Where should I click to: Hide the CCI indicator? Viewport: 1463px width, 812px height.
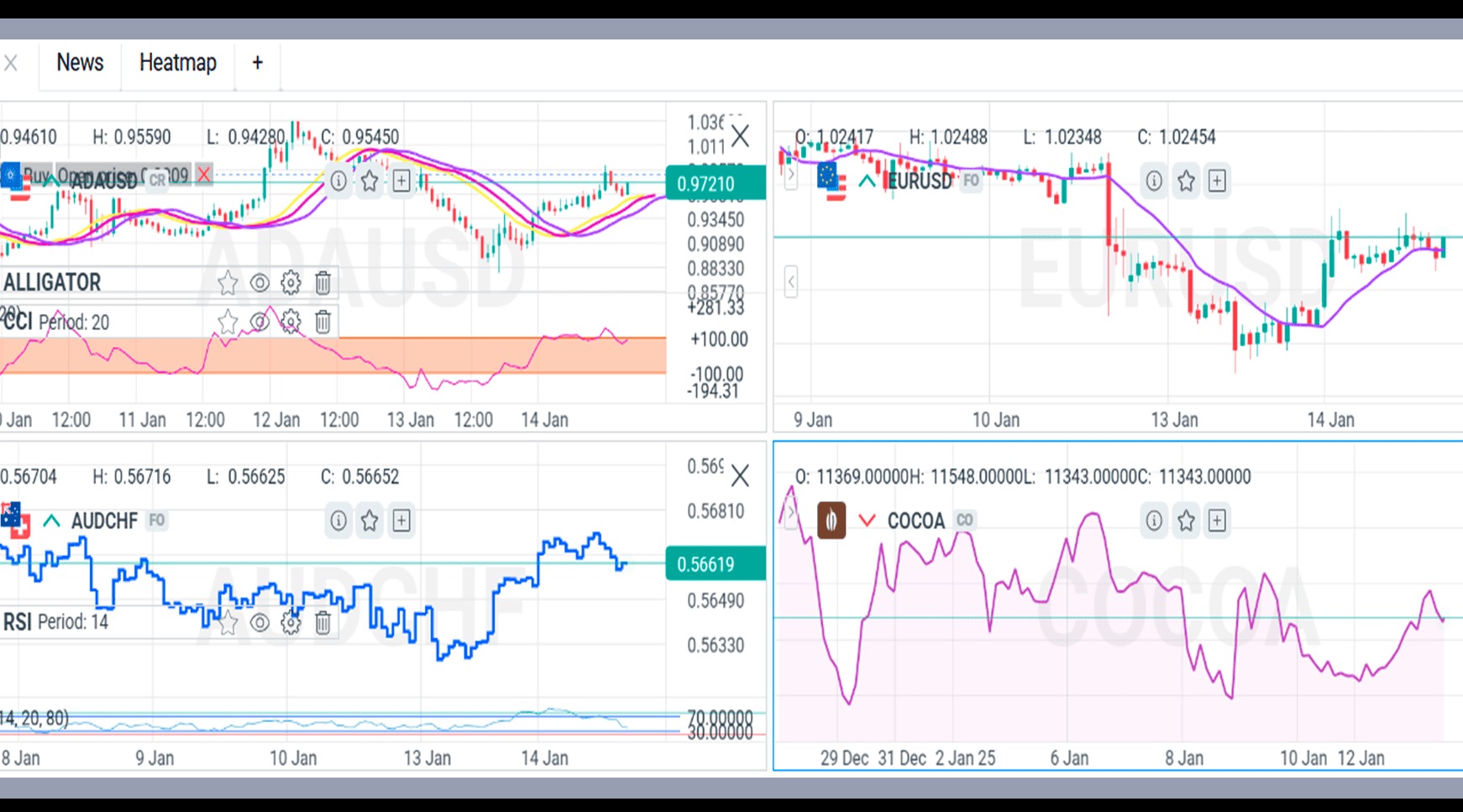259,322
